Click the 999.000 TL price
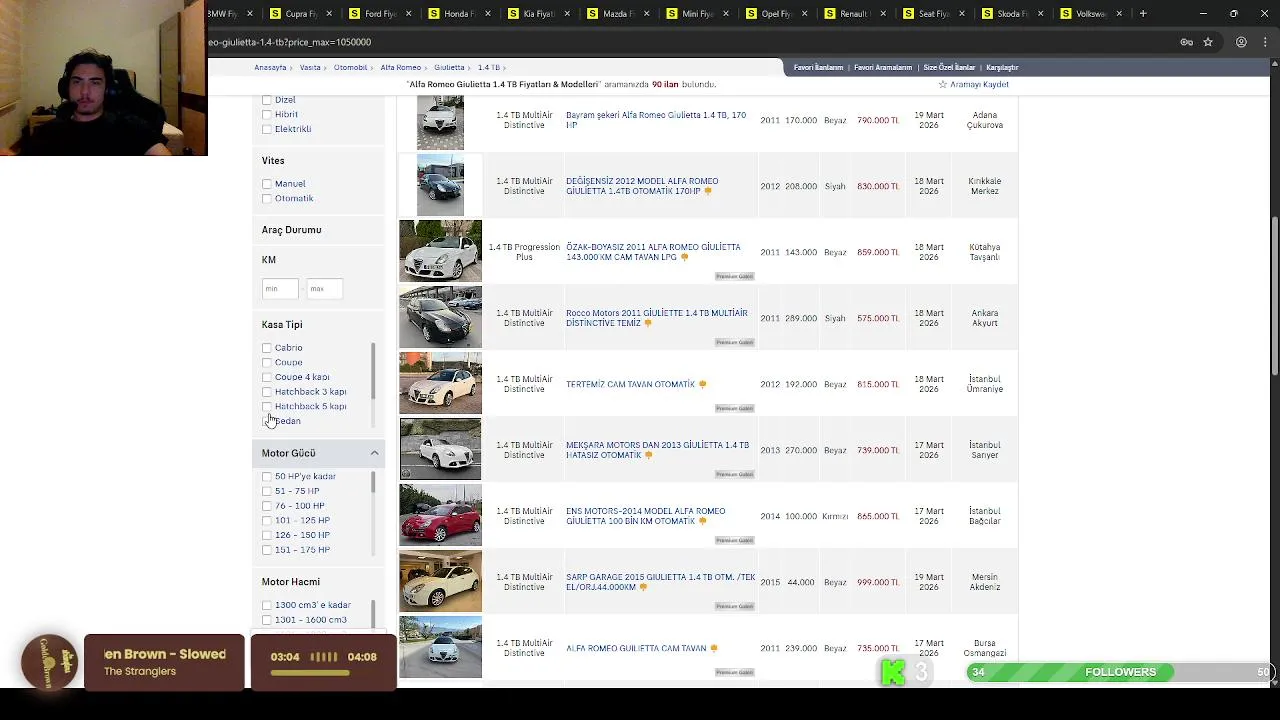 (878, 582)
